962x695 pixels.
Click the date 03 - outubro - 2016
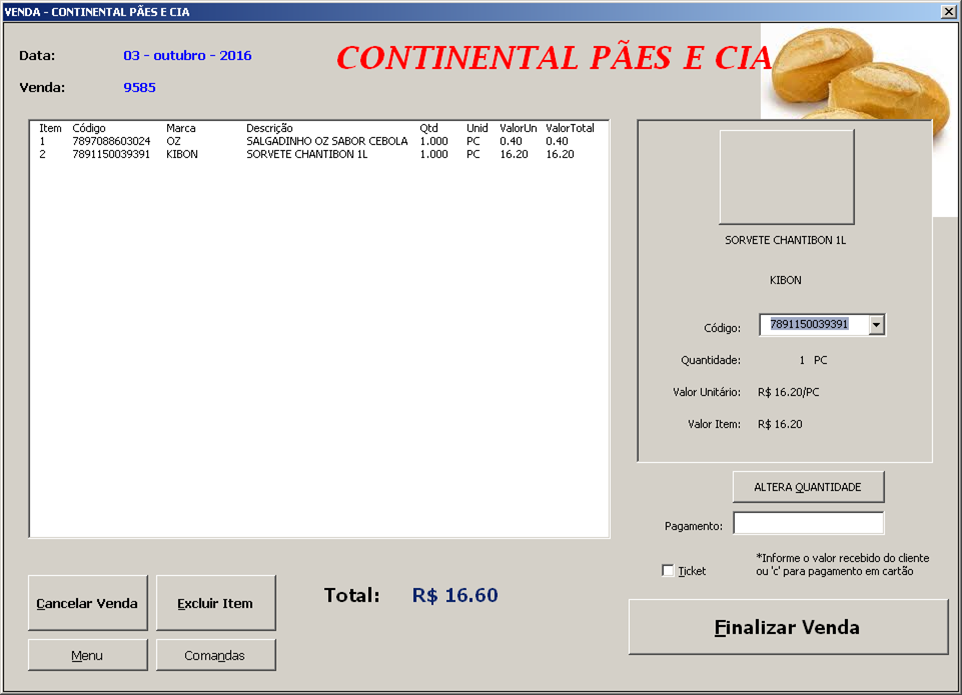pos(187,55)
